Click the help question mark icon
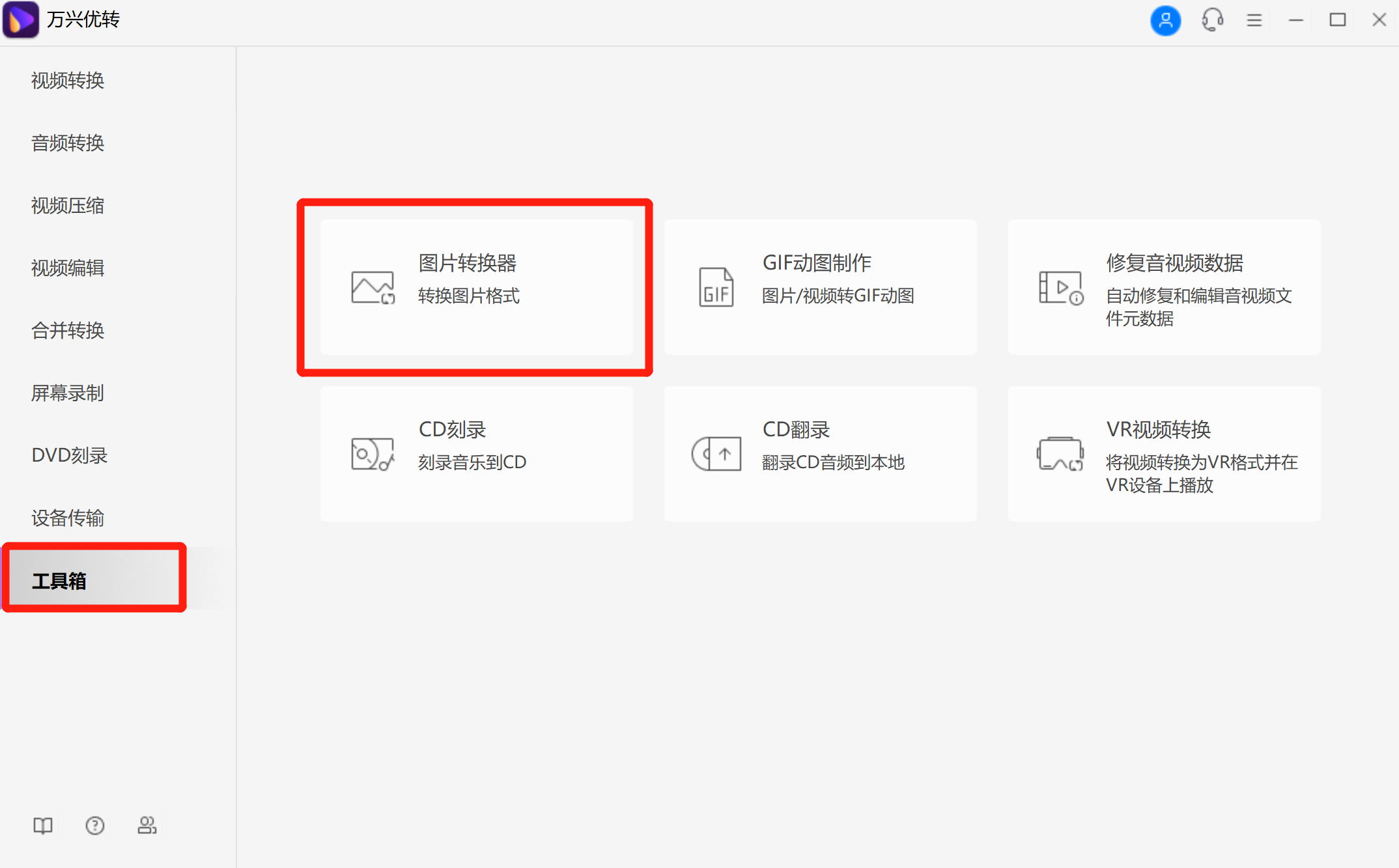The image size is (1399, 868). tap(95, 826)
